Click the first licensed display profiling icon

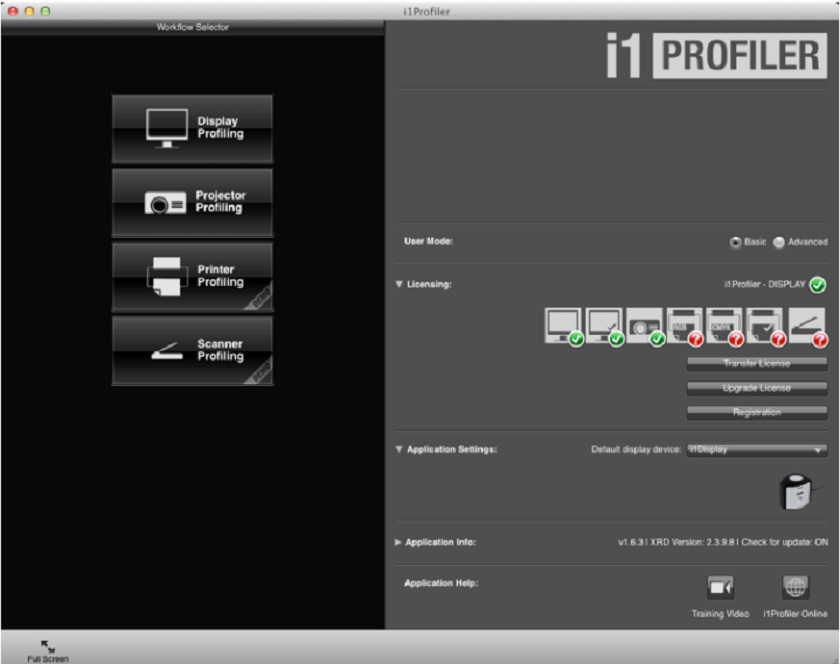[563, 326]
